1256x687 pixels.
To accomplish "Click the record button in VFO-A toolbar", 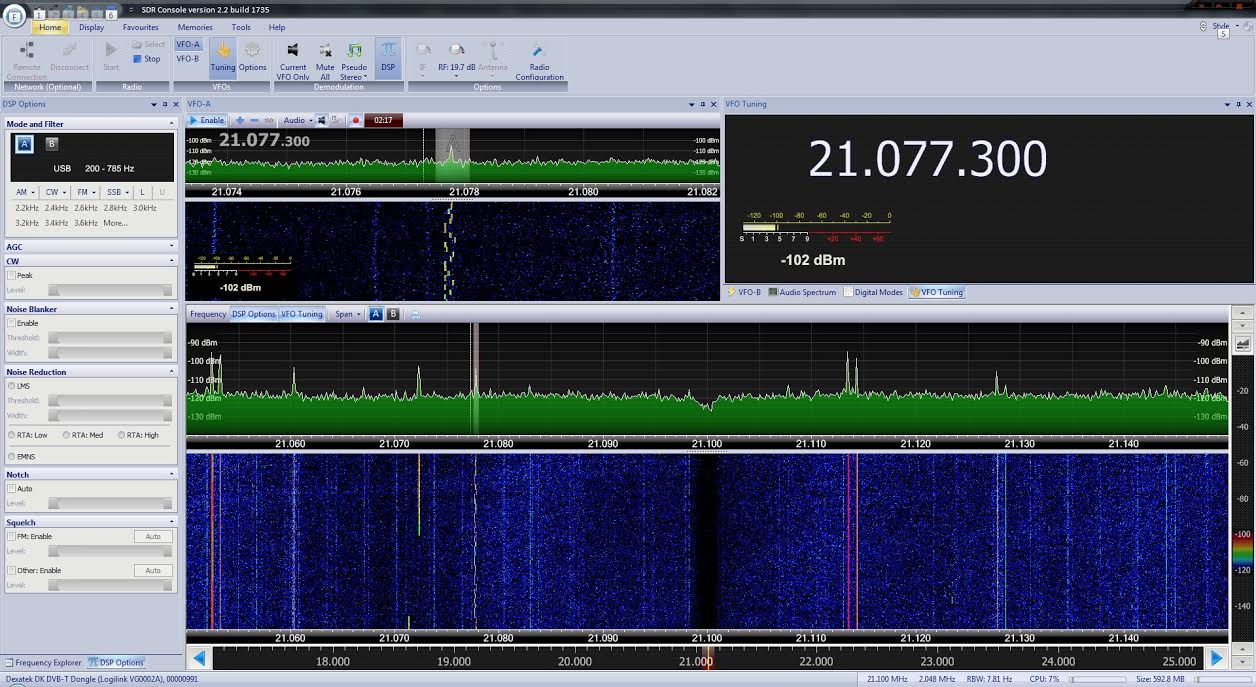I will 355,120.
